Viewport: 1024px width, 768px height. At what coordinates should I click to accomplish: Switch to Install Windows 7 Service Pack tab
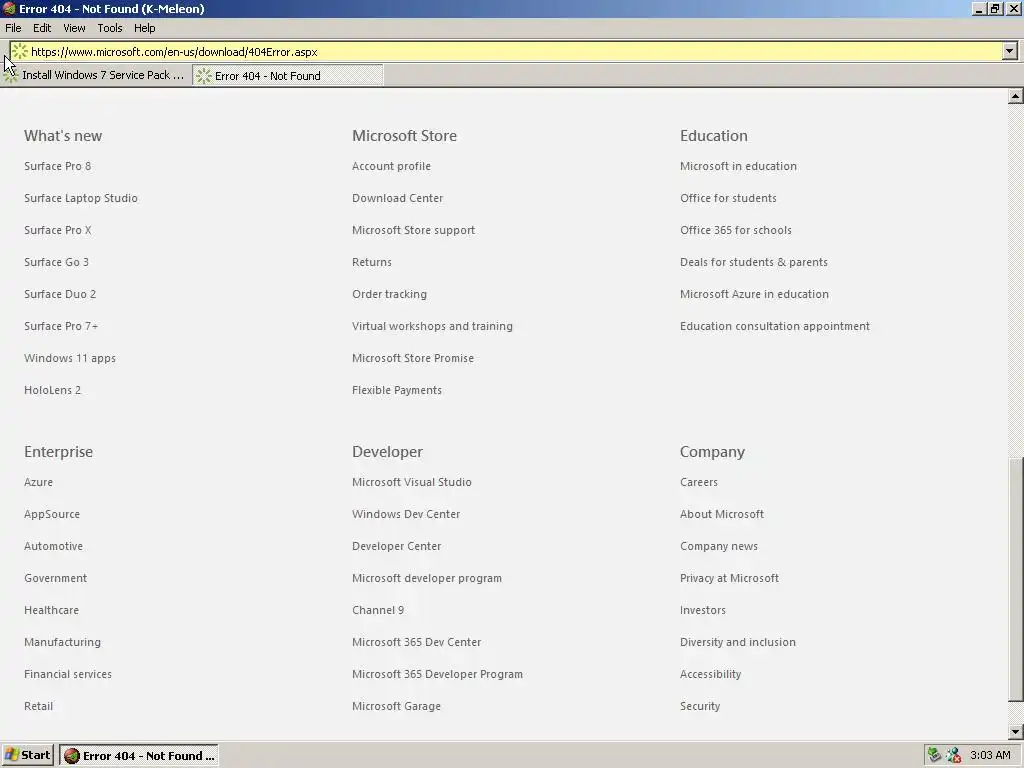click(x=95, y=75)
